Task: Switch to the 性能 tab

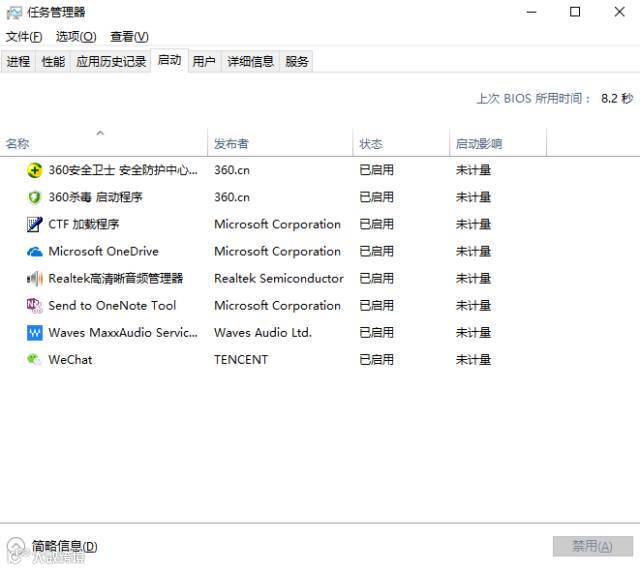Action: [53, 62]
